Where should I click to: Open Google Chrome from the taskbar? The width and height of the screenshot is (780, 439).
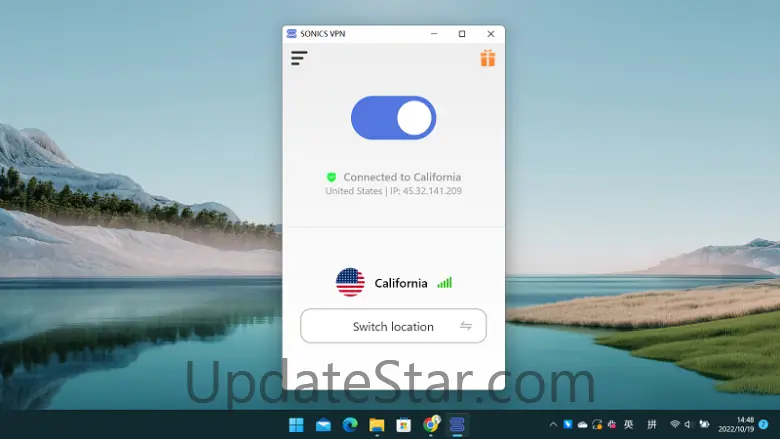(x=431, y=424)
